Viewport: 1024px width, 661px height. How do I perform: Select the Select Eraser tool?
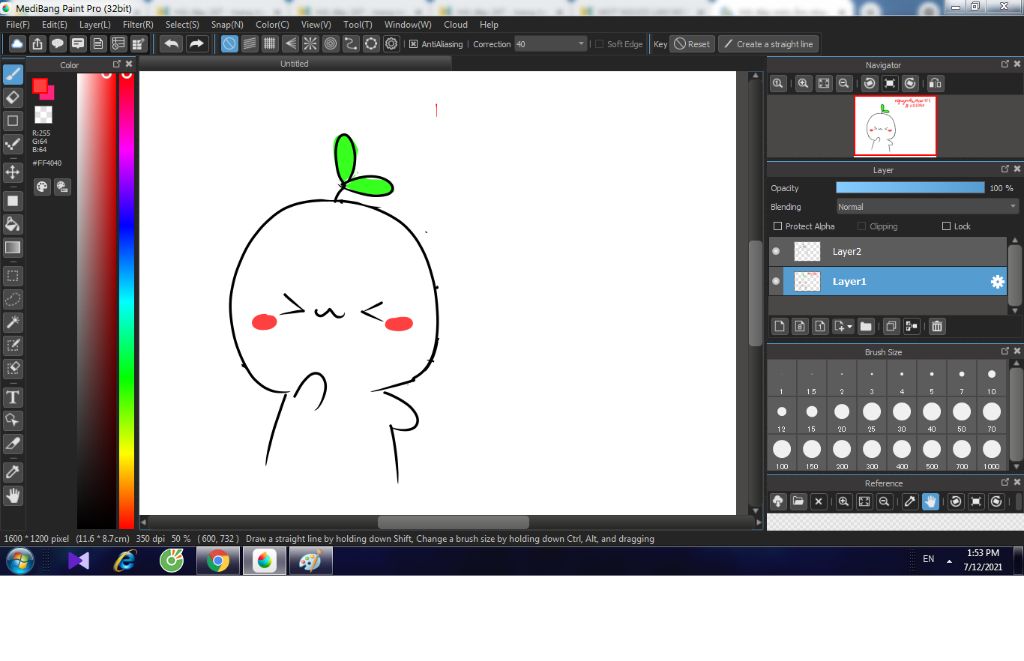pos(12,368)
